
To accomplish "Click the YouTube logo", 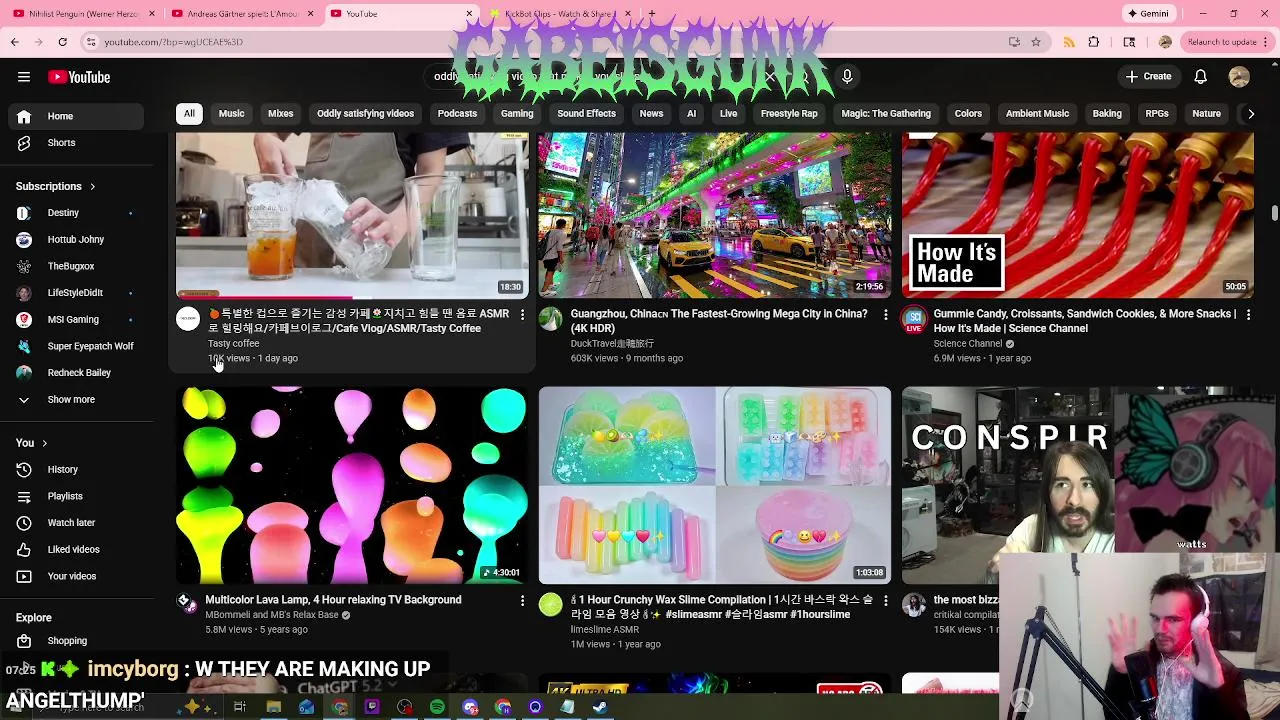I will [78, 77].
